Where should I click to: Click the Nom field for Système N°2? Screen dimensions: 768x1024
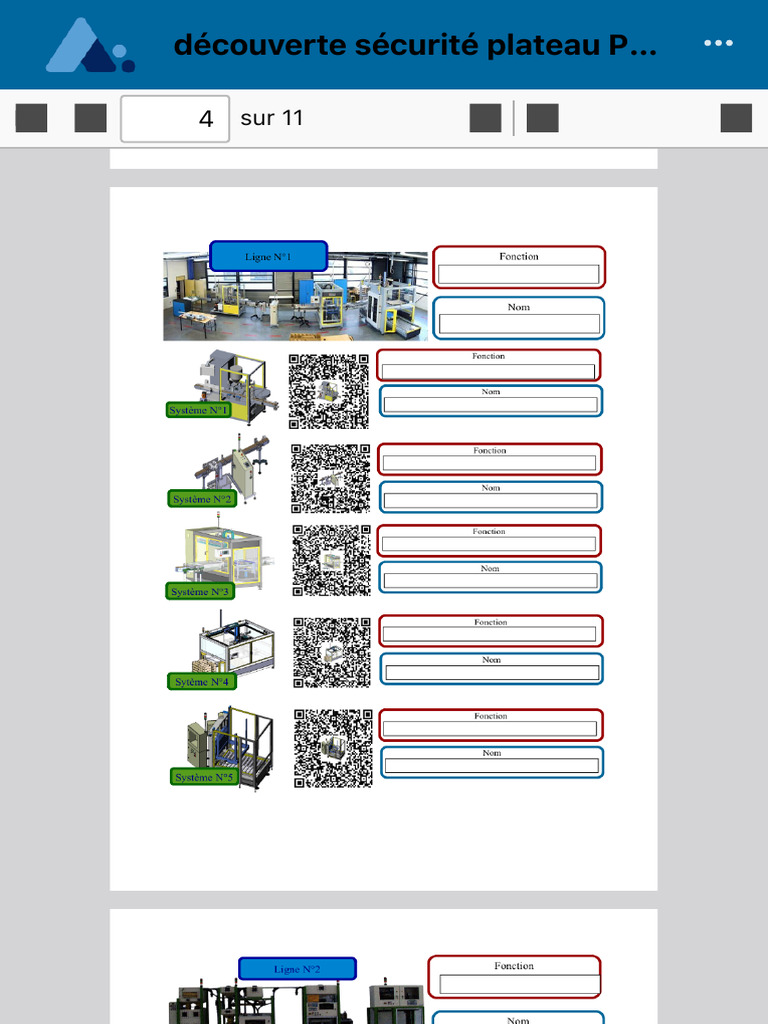point(490,501)
